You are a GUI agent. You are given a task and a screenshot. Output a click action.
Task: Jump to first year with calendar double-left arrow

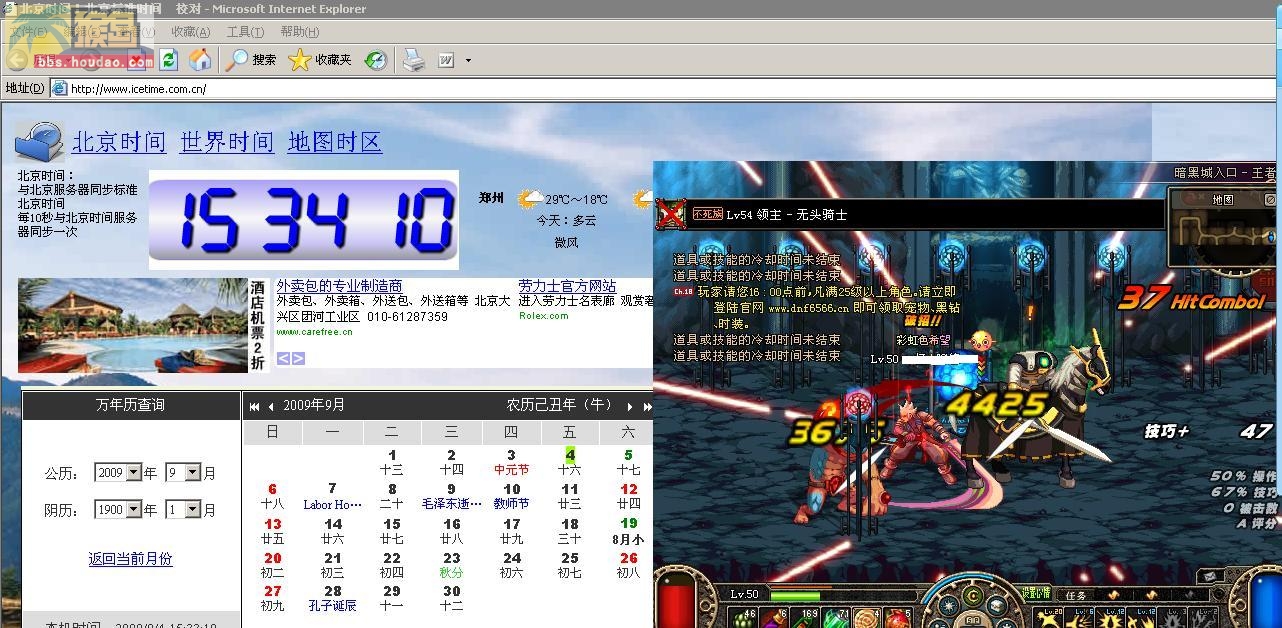tap(255, 406)
